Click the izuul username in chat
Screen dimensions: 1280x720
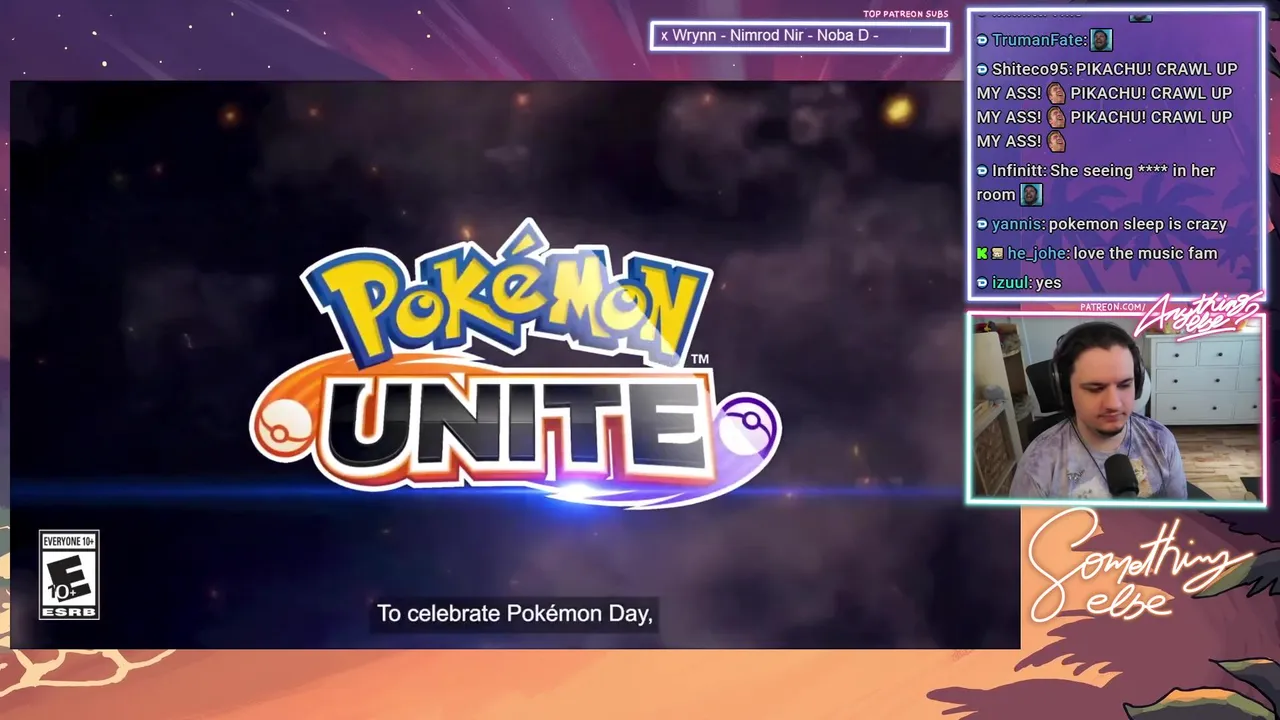(1010, 283)
